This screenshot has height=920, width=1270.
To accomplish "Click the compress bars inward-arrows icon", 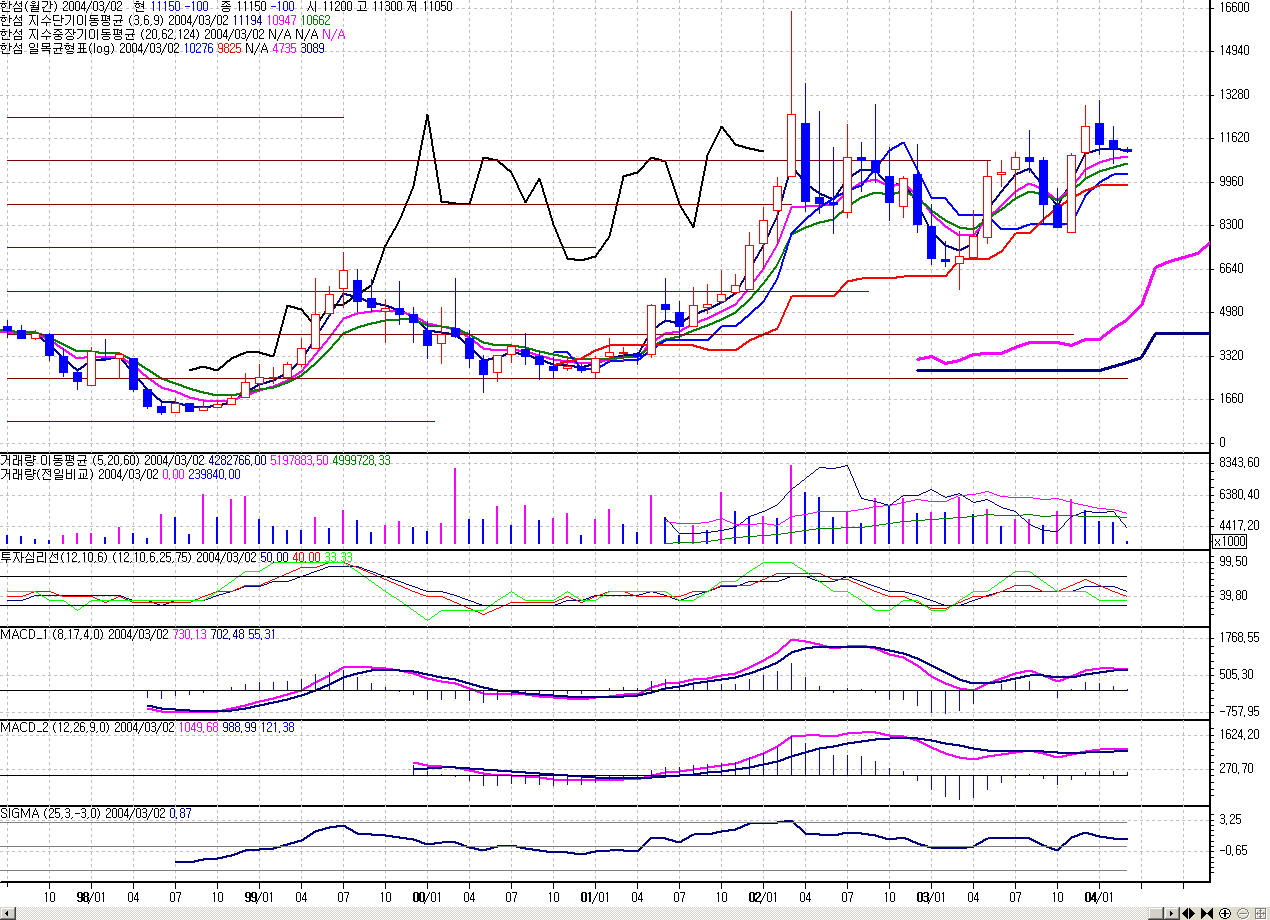I will [x=1206, y=914].
